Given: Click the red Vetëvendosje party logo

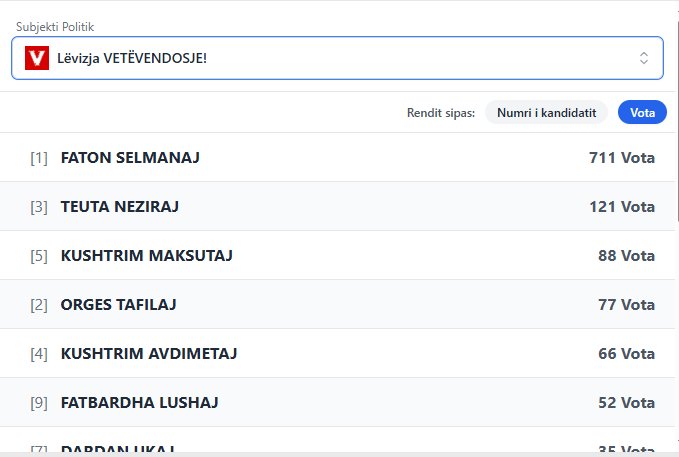Looking at the screenshot, I should pos(37,58).
